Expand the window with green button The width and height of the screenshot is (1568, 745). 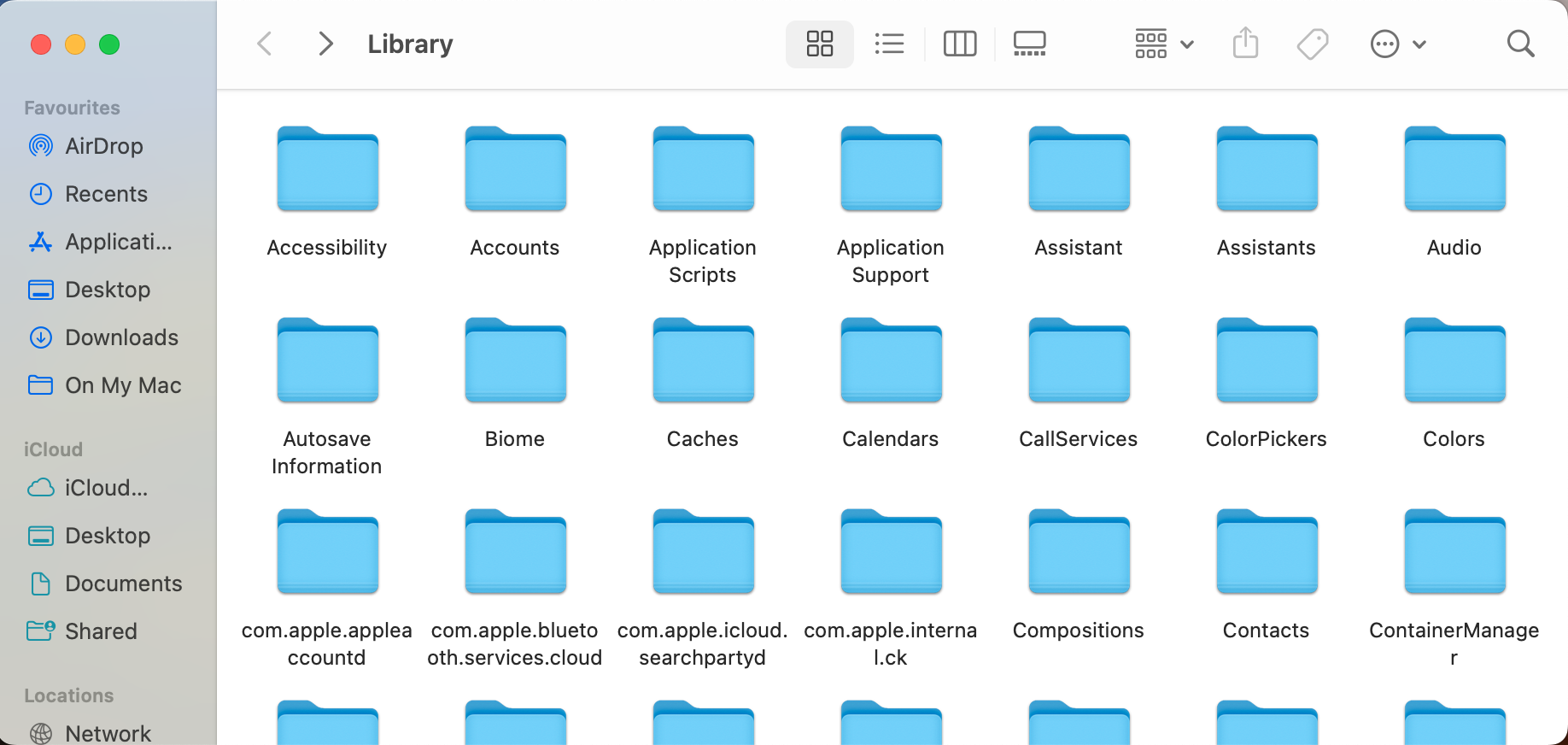[x=109, y=44]
